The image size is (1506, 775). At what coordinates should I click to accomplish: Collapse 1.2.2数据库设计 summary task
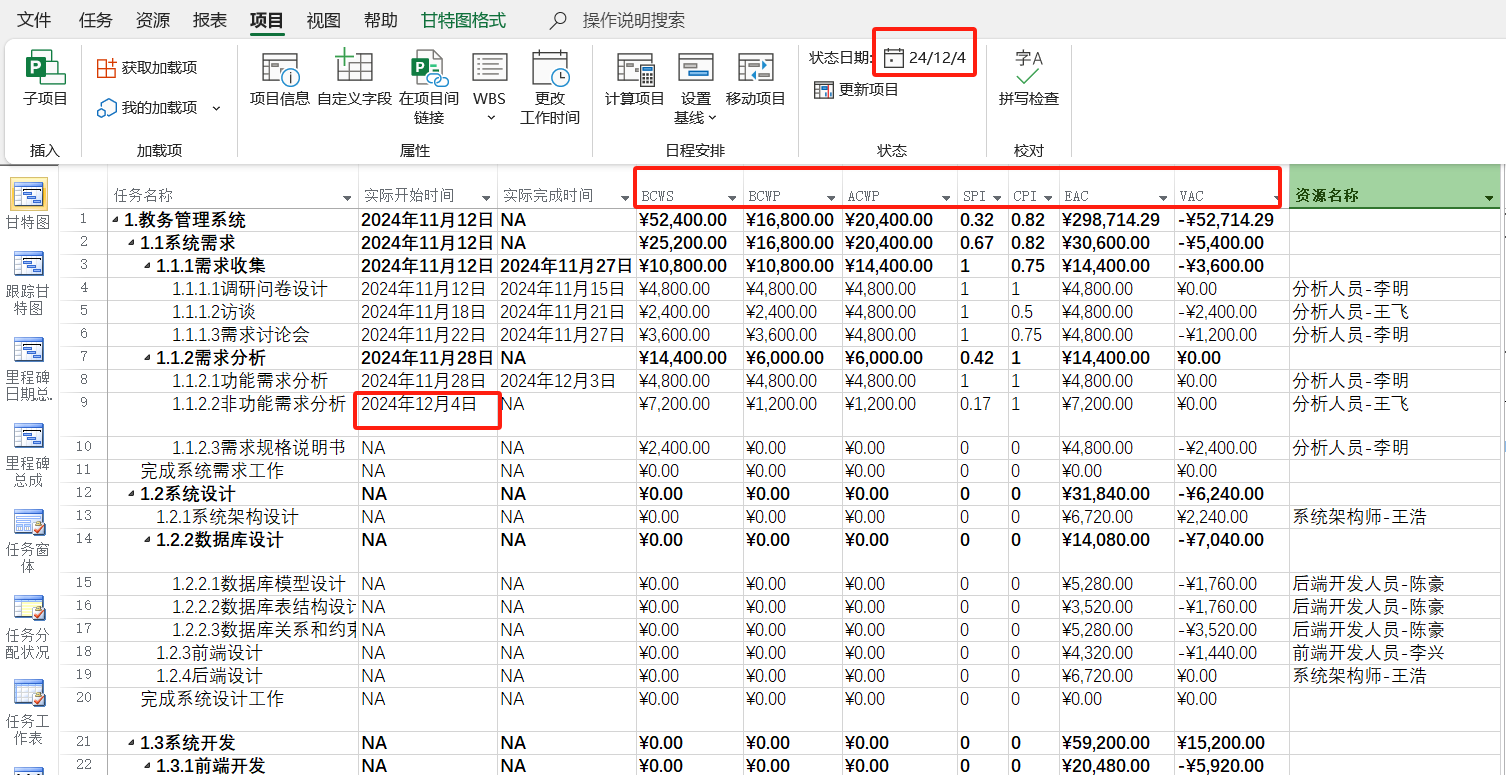148,540
